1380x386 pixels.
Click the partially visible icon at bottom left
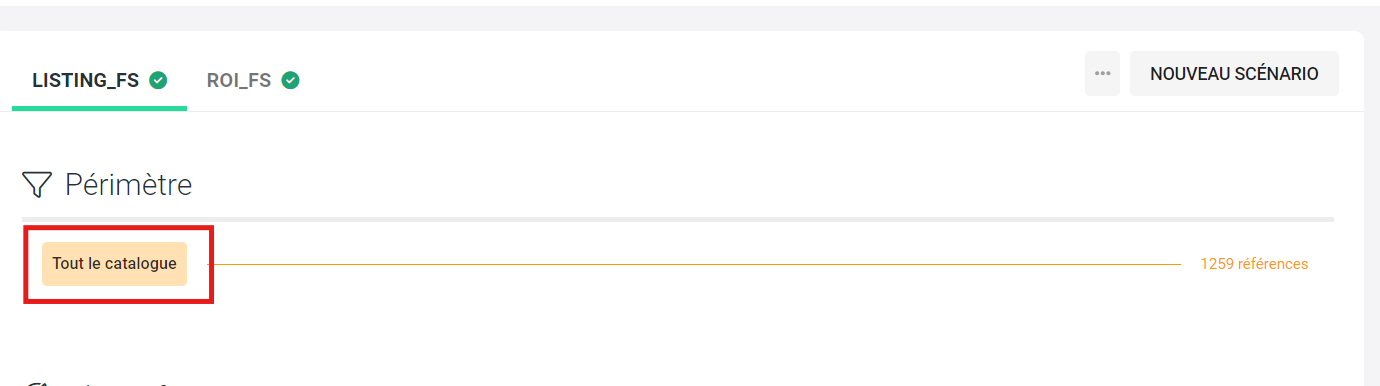point(37,382)
